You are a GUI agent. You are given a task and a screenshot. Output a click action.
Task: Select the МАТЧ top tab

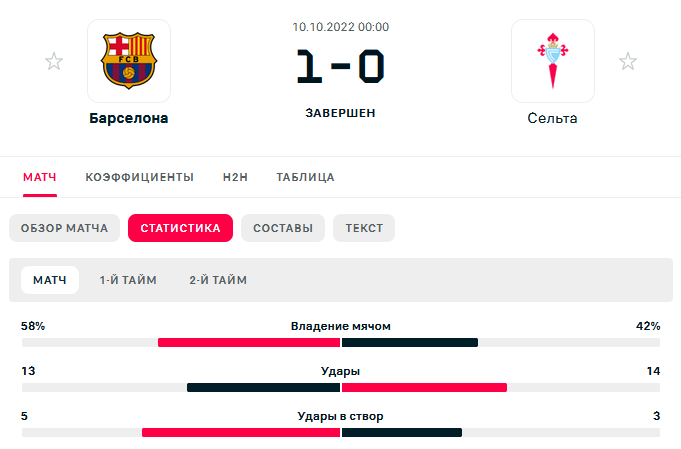(x=40, y=177)
